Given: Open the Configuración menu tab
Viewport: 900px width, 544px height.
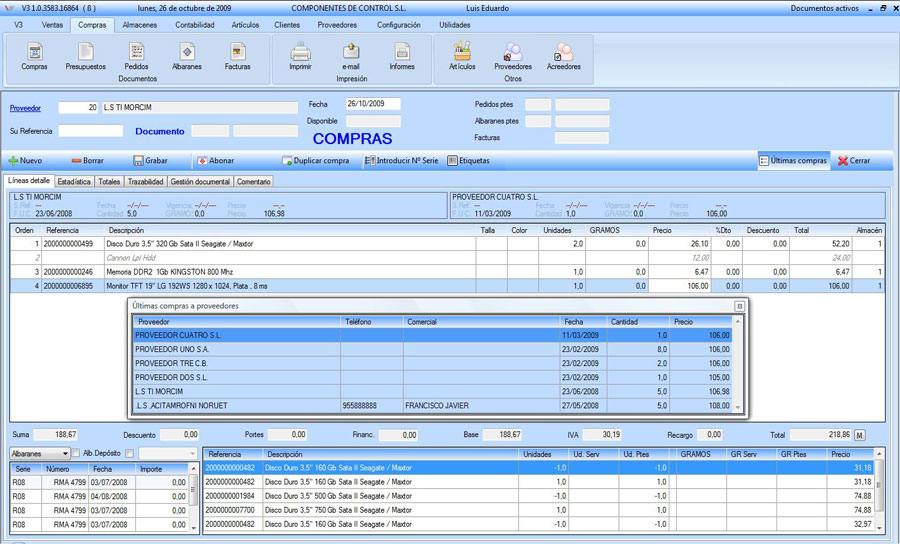Looking at the screenshot, I should click(x=398, y=25).
